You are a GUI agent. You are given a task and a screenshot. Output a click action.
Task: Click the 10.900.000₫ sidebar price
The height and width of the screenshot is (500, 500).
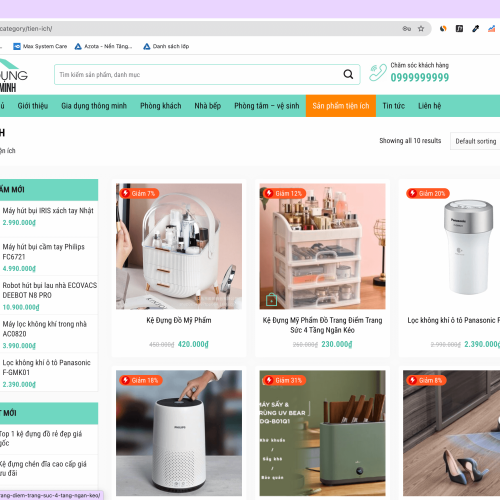click(x=21, y=307)
